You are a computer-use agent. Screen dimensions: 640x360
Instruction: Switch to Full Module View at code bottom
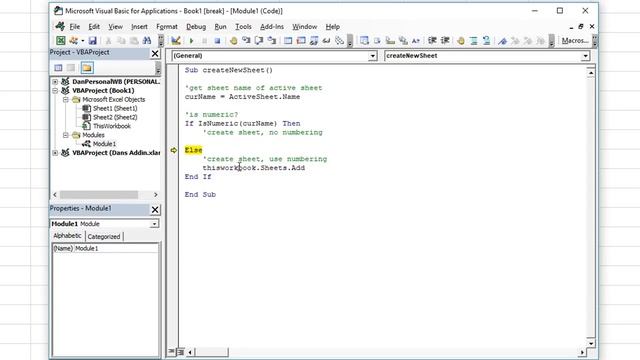click(x=180, y=351)
